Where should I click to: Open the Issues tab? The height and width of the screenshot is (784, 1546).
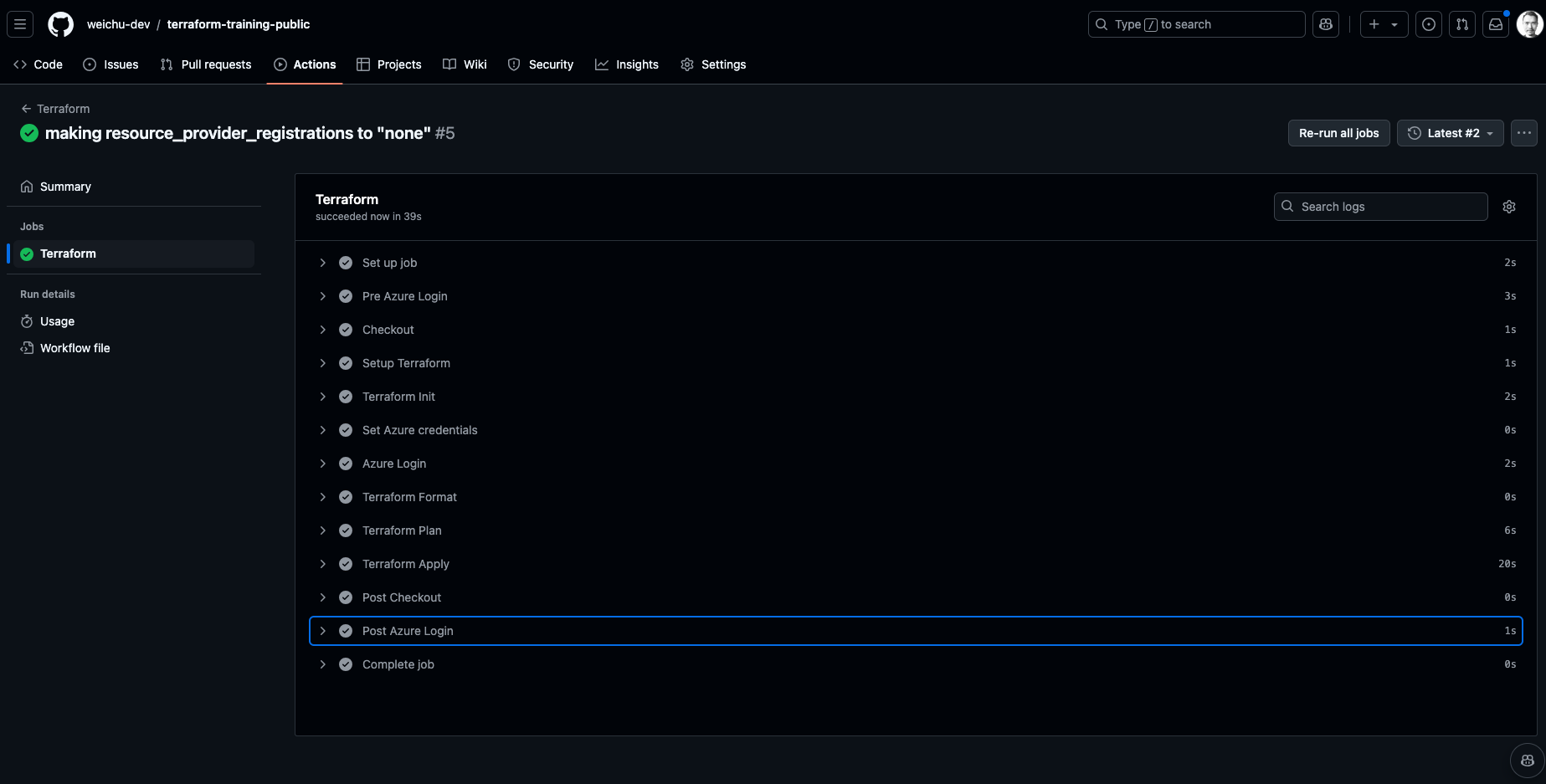[111, 64]
